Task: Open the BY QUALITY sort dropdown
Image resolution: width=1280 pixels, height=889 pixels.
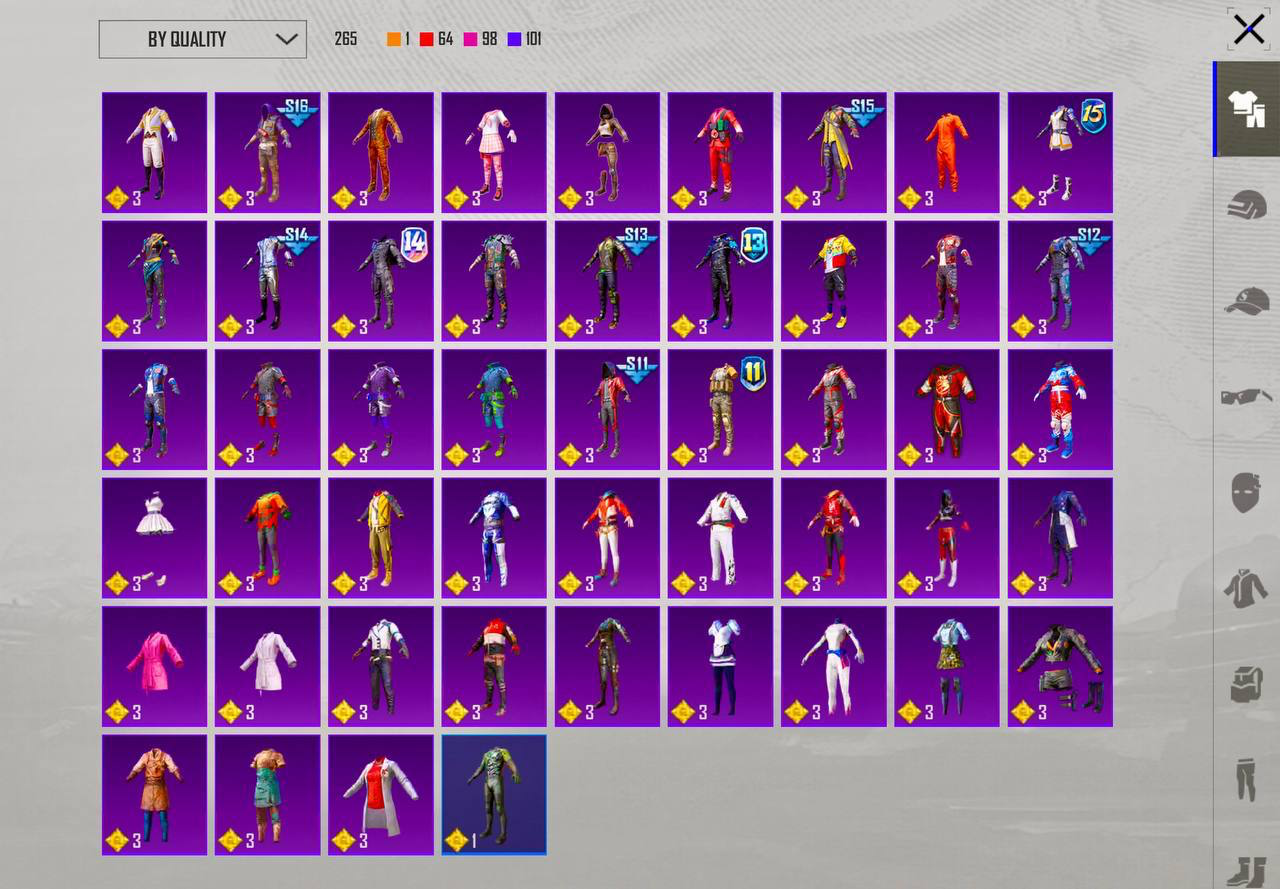Action: (203, 39)
